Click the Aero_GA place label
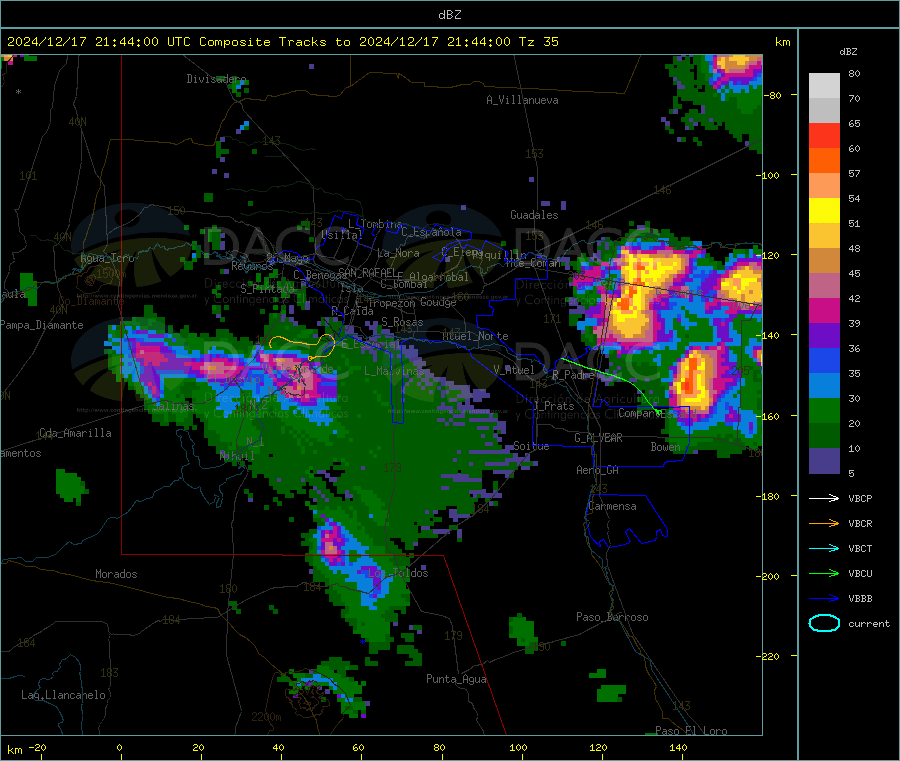900x761 pixels. 597,470
